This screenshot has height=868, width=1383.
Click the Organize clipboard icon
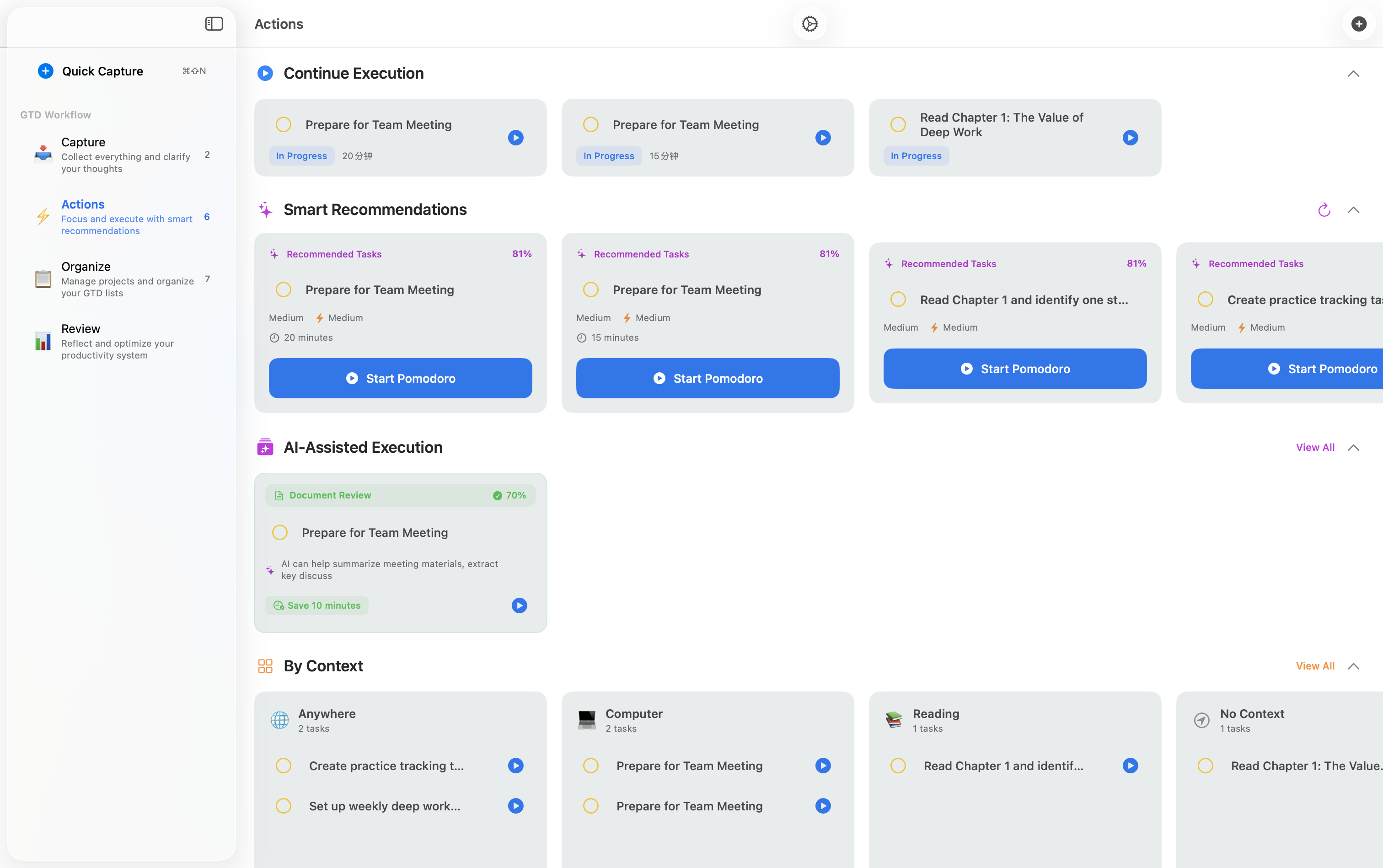[x=43, y=278]
